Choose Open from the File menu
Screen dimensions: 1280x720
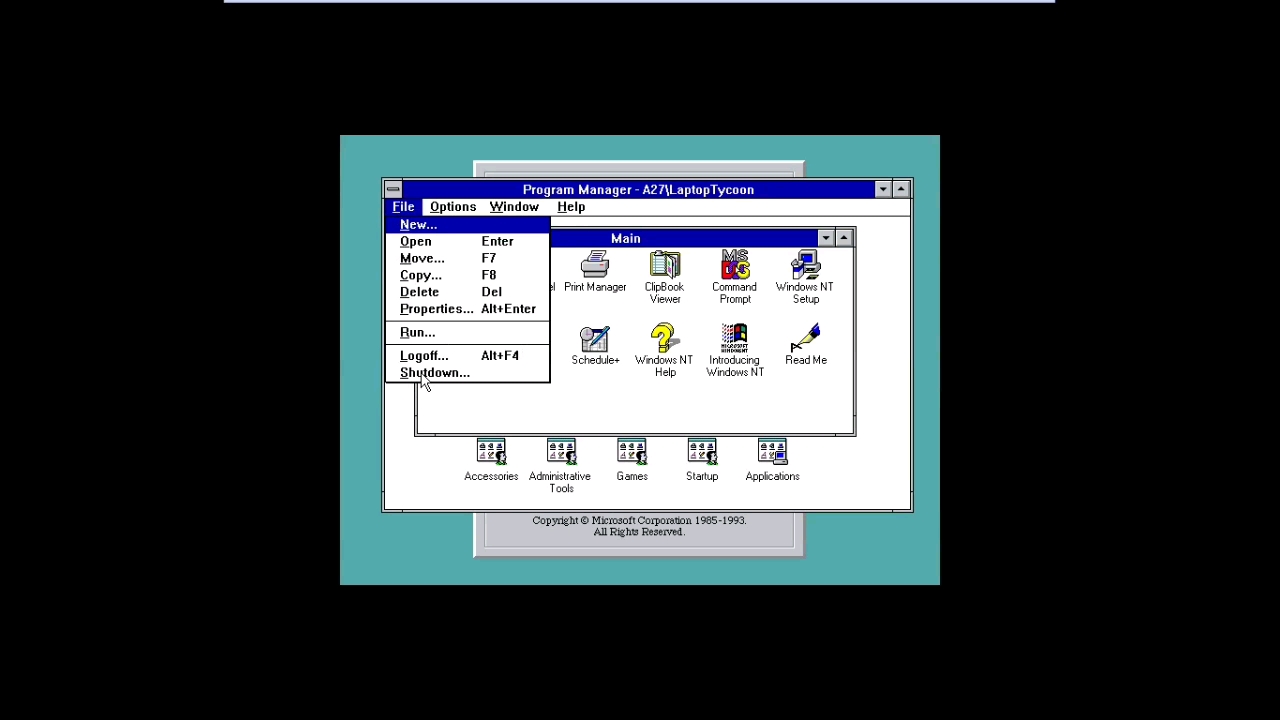point(467,242)
